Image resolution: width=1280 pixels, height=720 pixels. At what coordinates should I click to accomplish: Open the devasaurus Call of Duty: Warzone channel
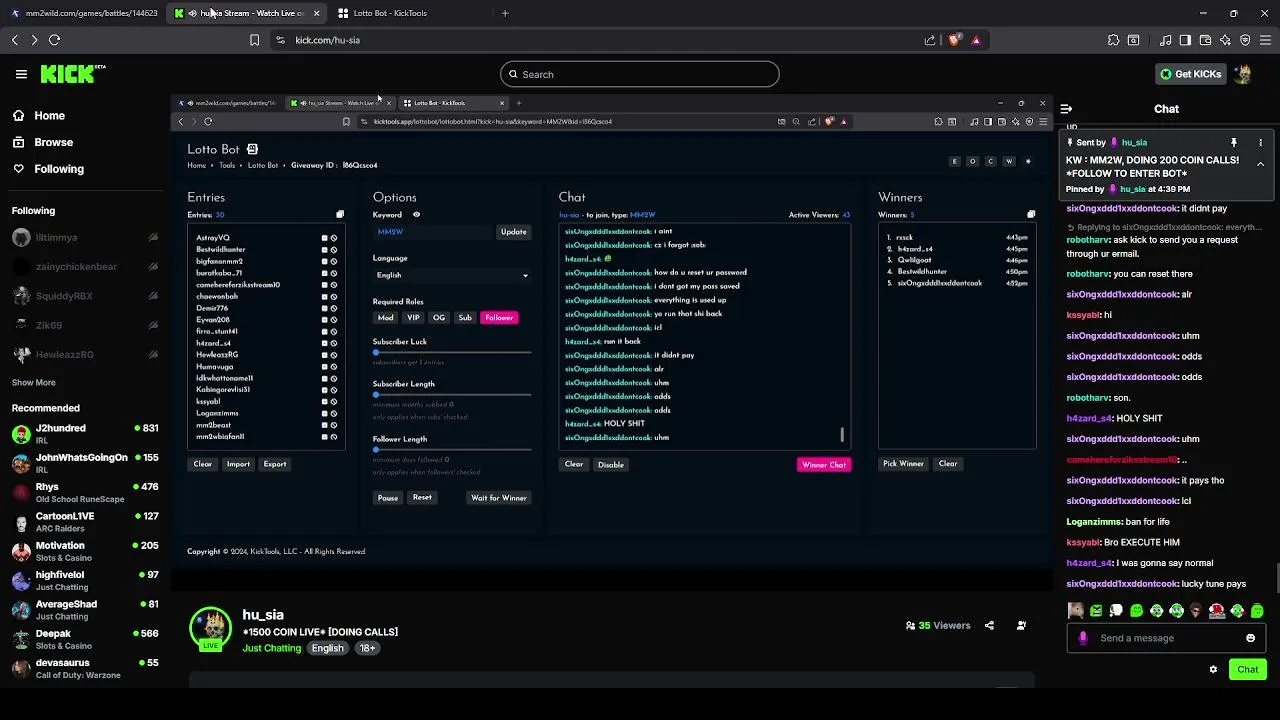(85, 669)
